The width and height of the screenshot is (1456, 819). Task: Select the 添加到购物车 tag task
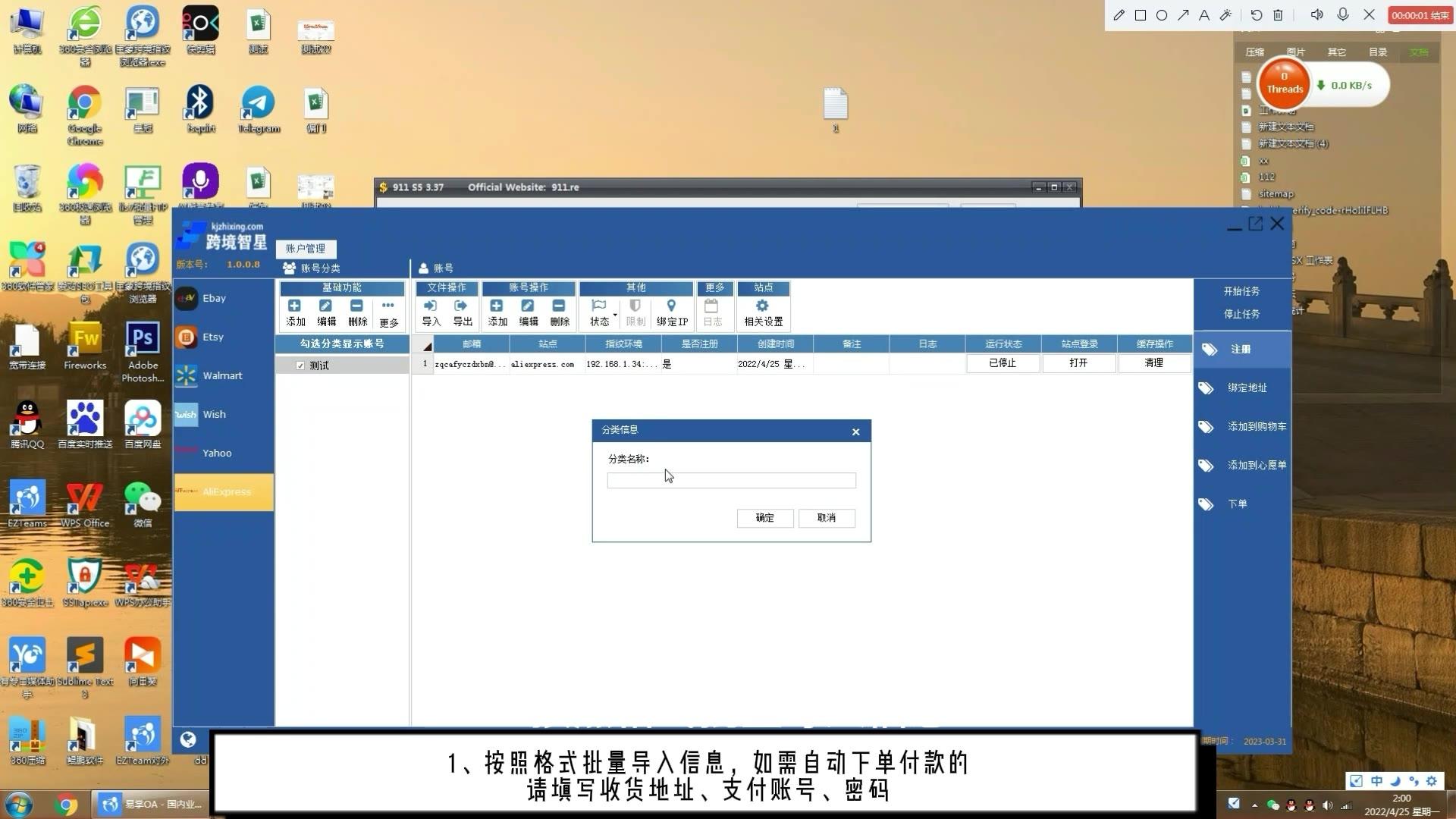(x=1243, y=426)
